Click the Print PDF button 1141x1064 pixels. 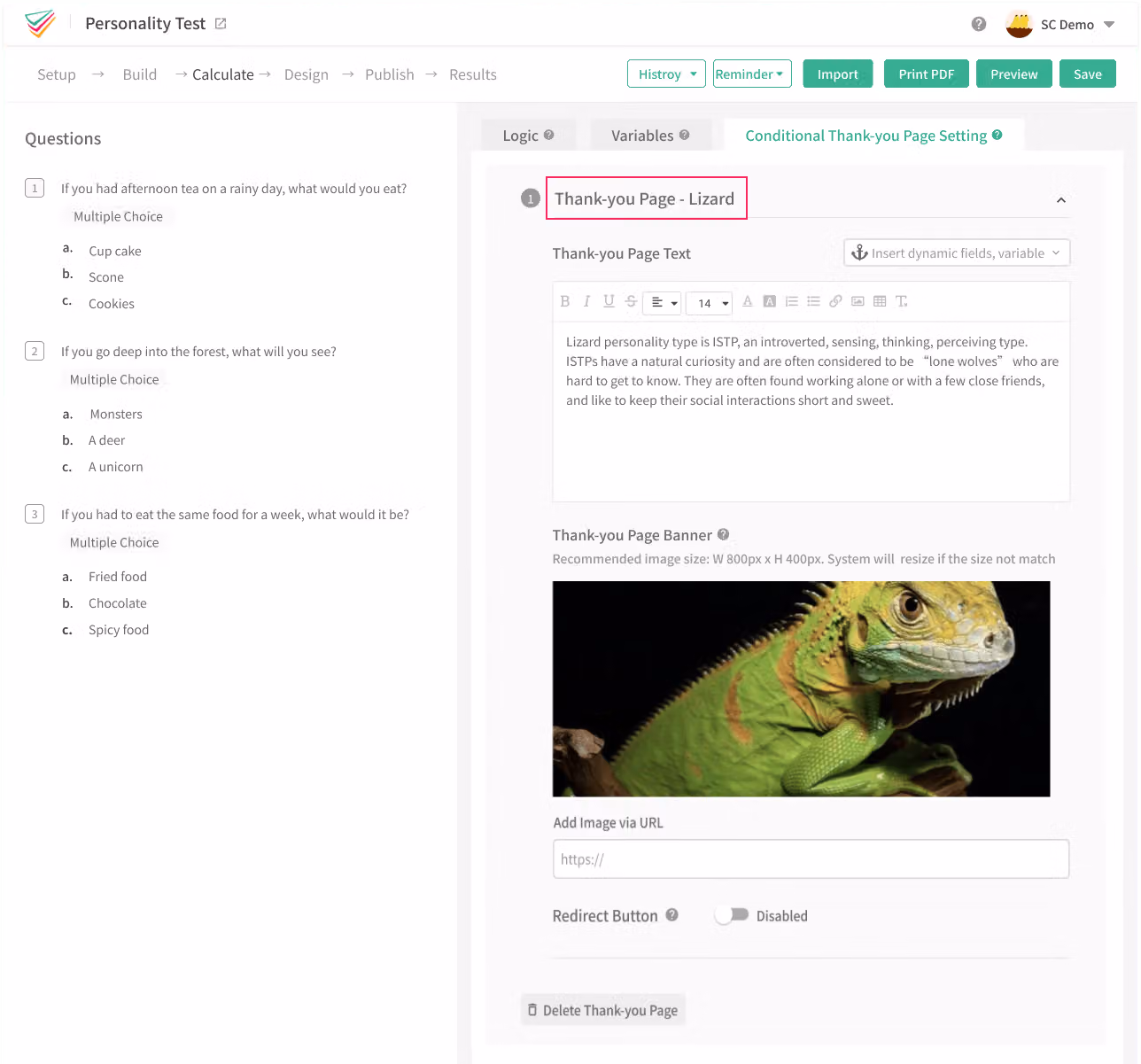click(927, 74)
